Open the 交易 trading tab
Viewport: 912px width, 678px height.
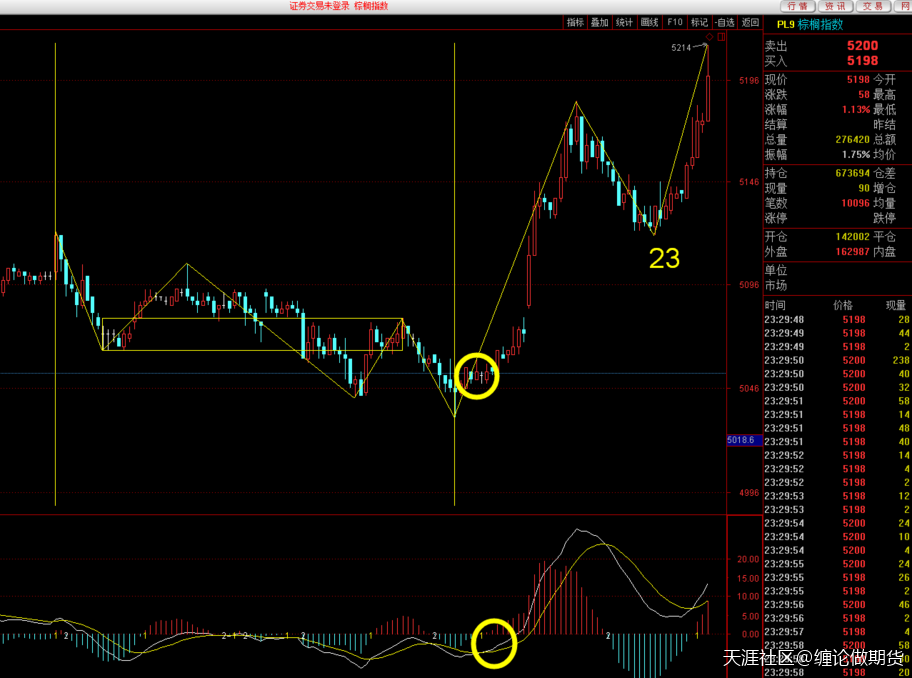(872, 6)
